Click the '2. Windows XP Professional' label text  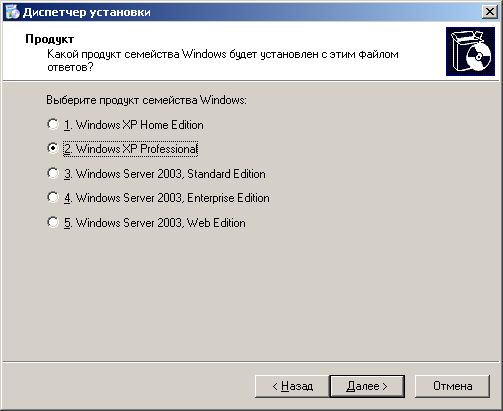(131, 149)
